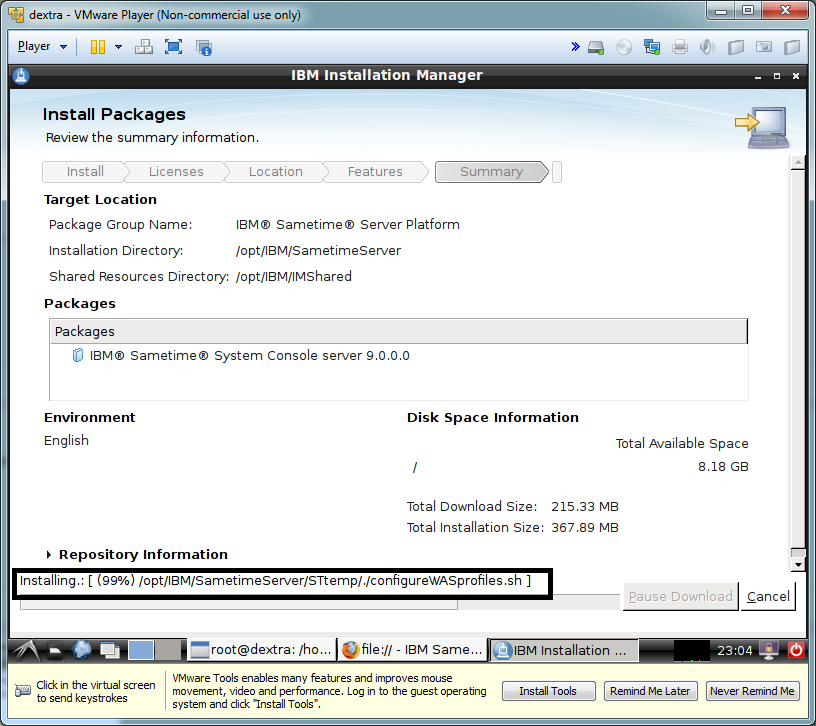816x726 pixels.
Task: Click the camera-style removable device icon
Action: click(763, 47)
